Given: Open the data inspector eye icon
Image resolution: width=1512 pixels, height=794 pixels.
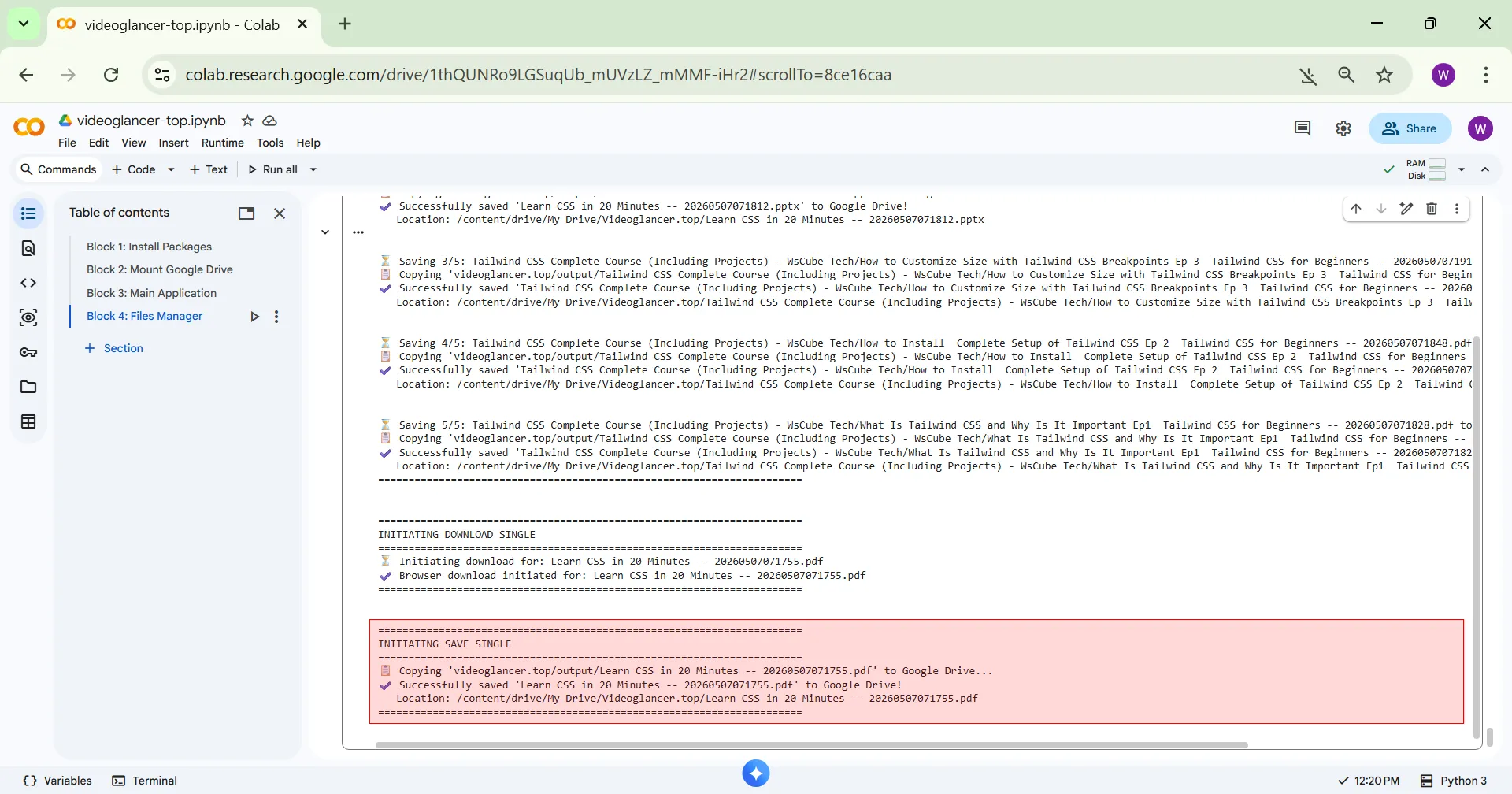Looking at the screenshot, I should point(28,317).
